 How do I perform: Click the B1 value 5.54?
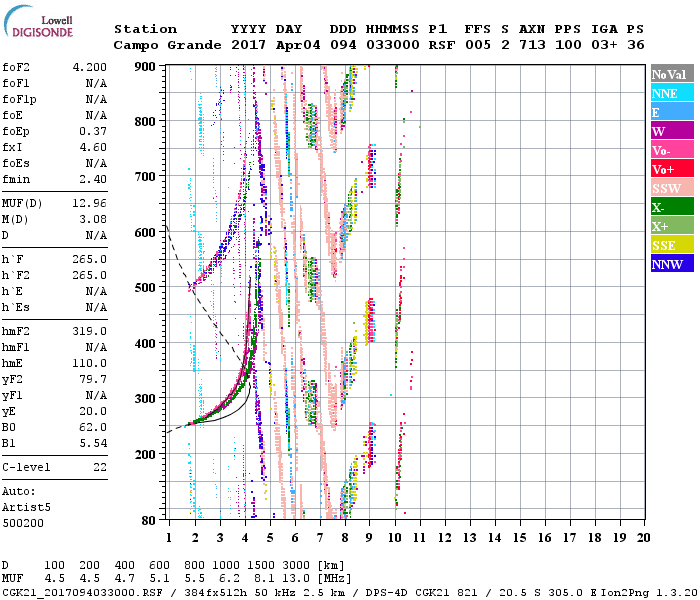pyautogui.click(x=93, y=443)
